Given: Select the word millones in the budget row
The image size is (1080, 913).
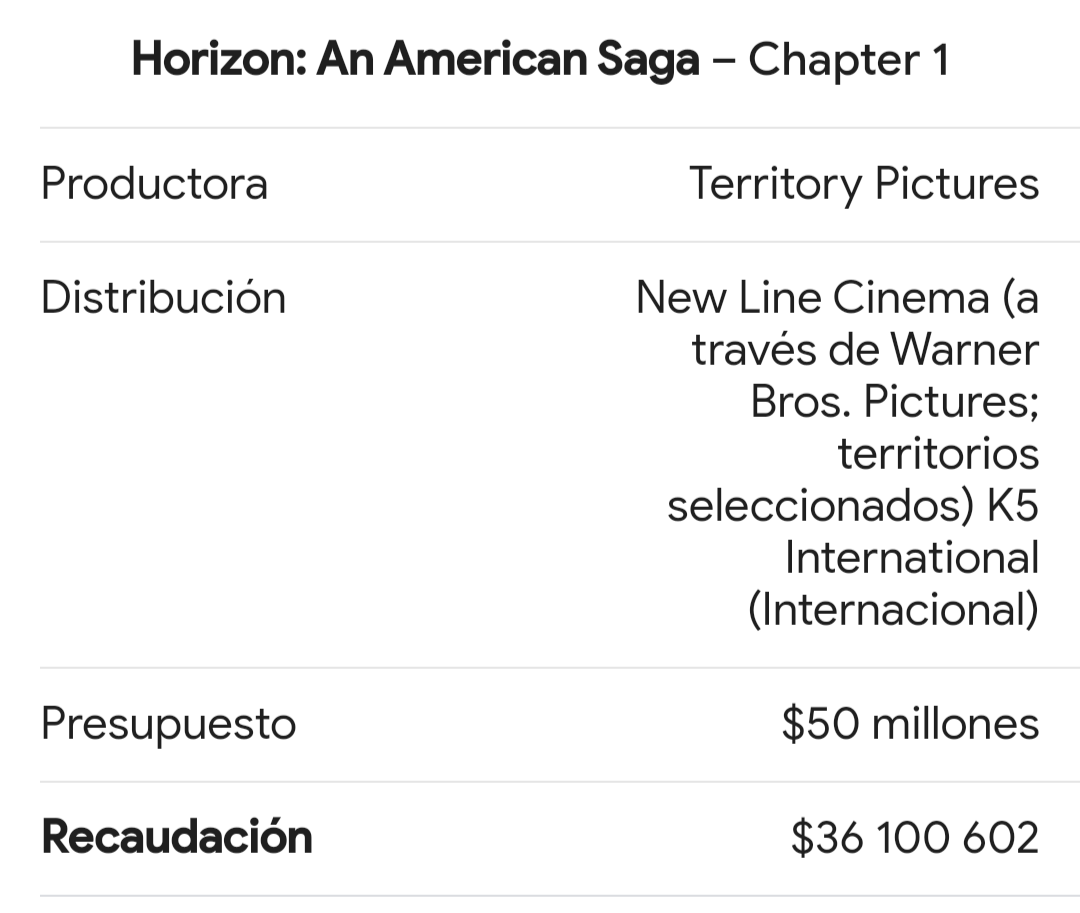Looking at the screenshot, I should [x=955, y=724].
